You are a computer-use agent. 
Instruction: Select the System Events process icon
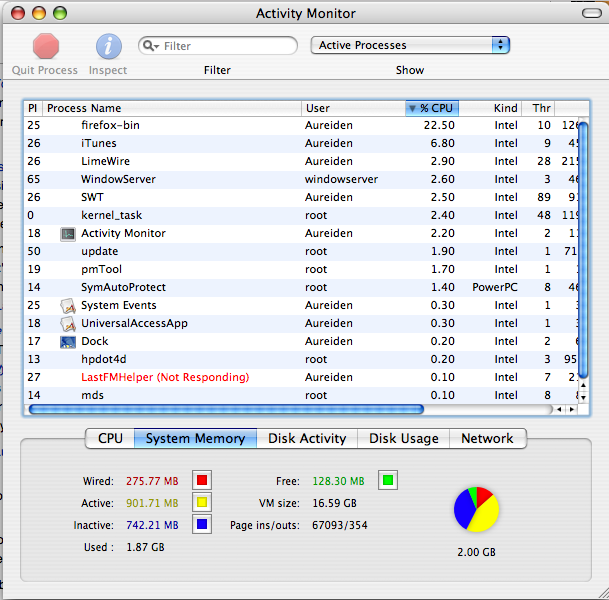pos(68,306)
